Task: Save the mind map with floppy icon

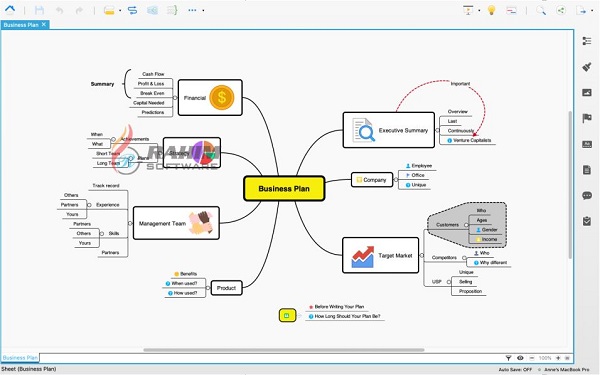Action: click(39, 10)
